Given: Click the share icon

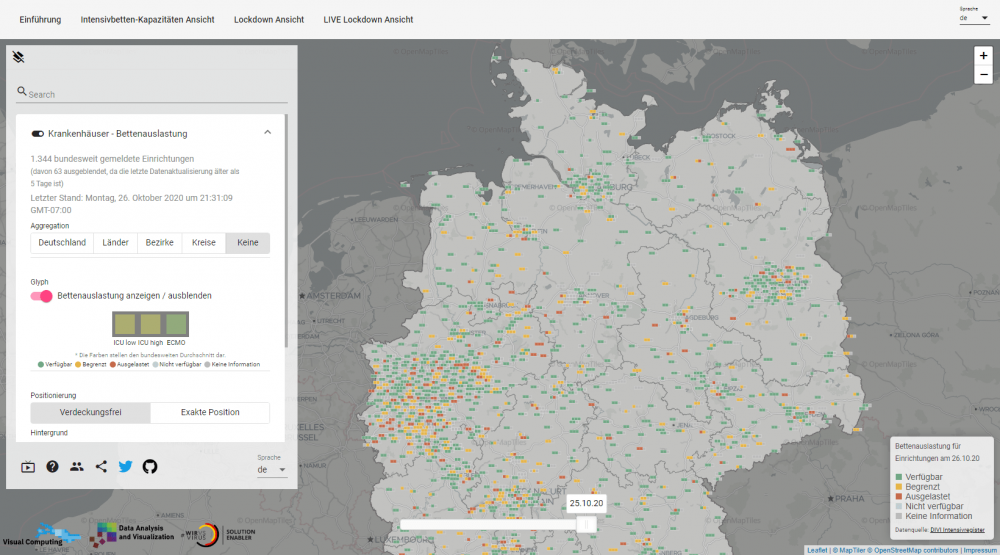Looking at the screenshot, I should 101,466.
